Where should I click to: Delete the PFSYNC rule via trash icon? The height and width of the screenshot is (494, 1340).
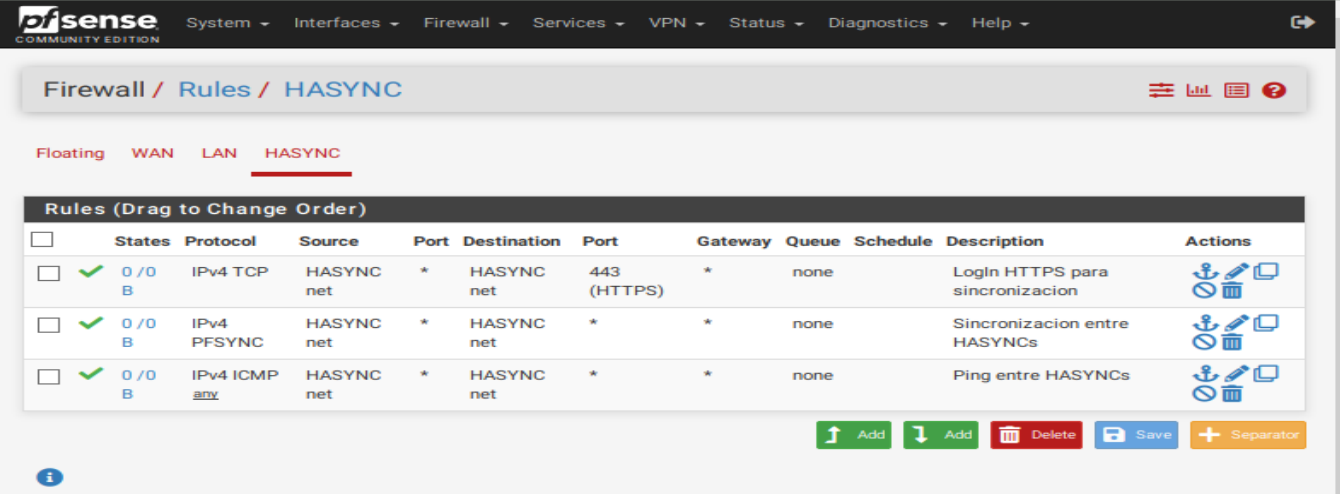click(1232, 342)
